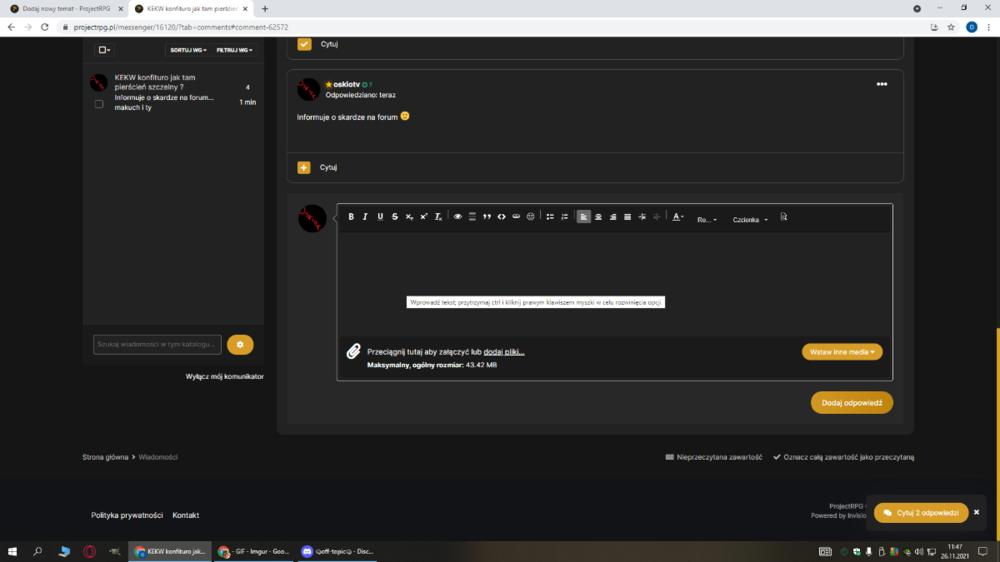Preview the post with the page icon
The image size is (1000, 562).
[x=784, y=217]
